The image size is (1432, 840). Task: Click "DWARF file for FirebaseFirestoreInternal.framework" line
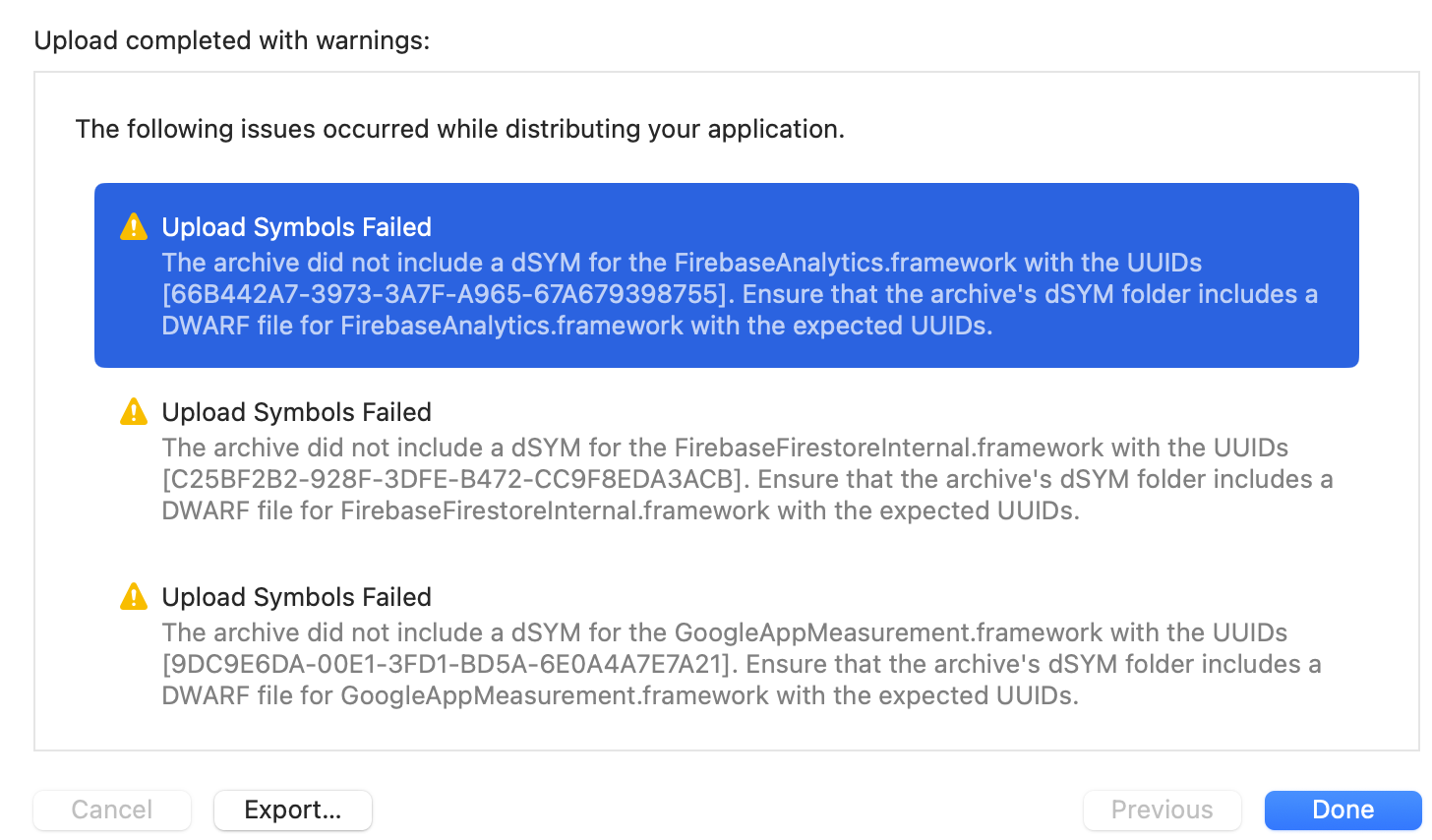click(x=620, y=510)
